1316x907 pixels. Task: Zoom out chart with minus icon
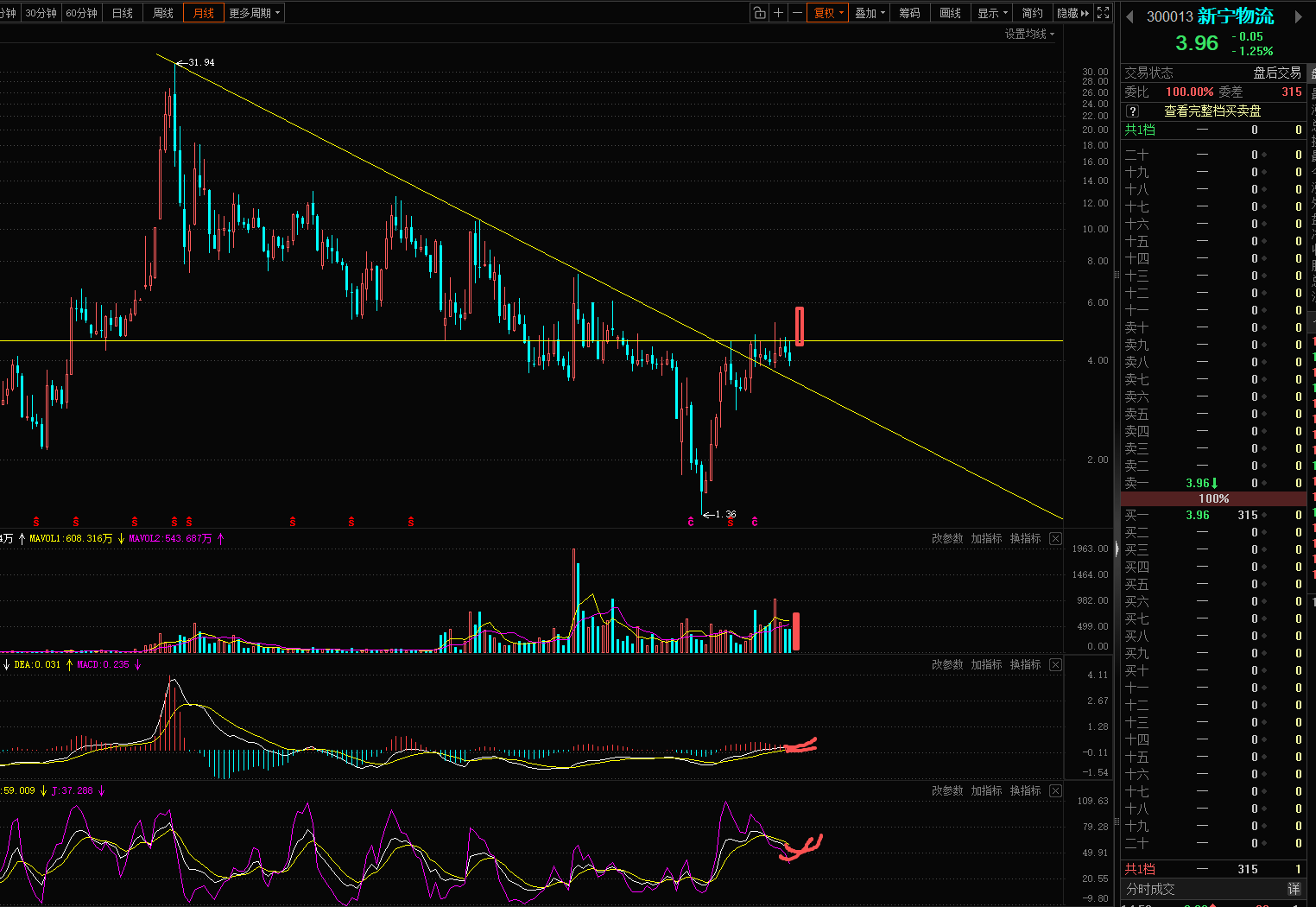pyautogui.click(x=797, y=13)
